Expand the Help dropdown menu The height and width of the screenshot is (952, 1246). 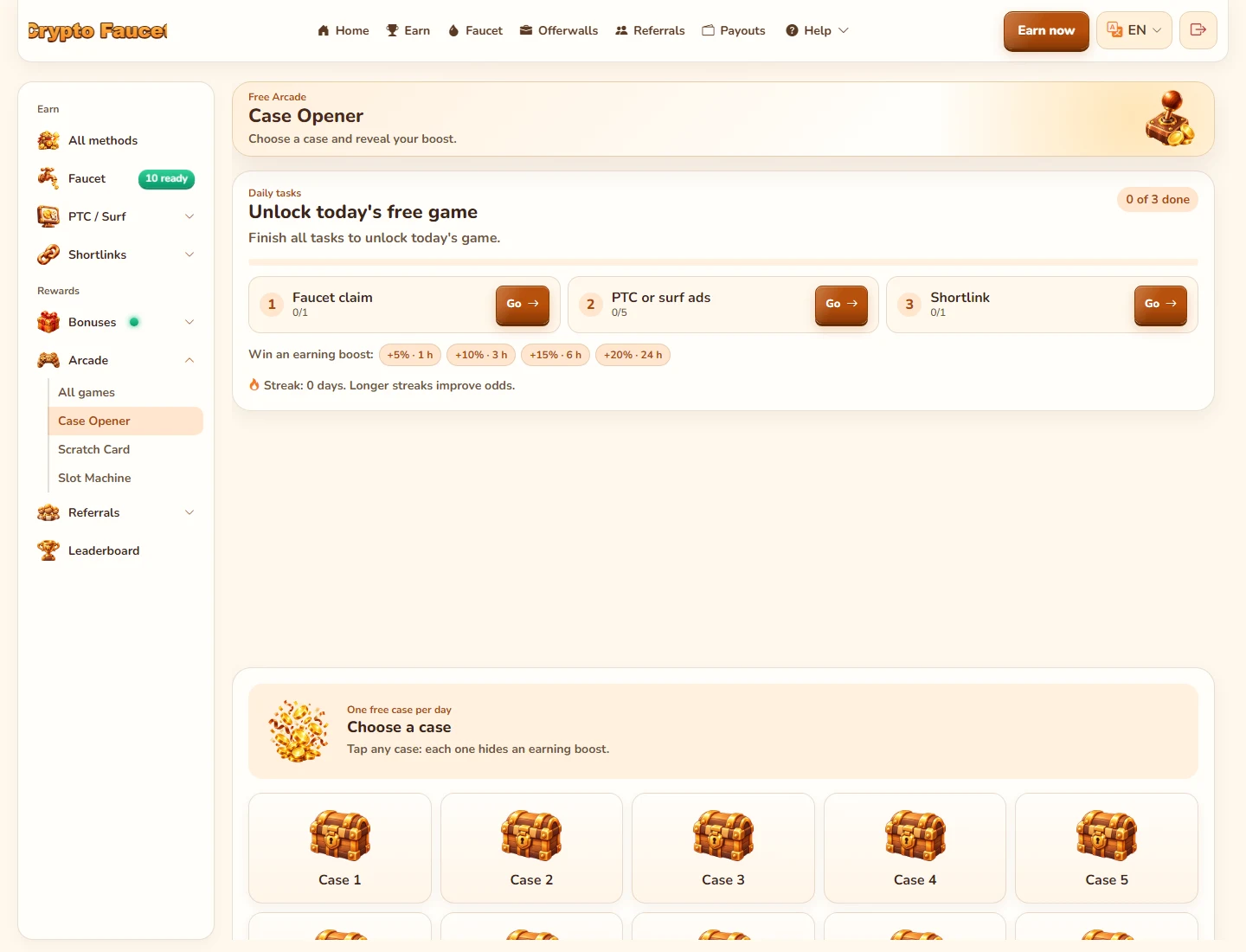tap(817, 30)
